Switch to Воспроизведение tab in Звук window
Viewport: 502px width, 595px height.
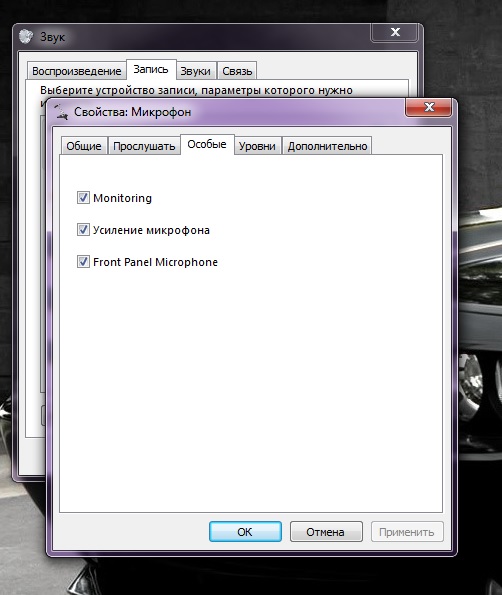tap(77, 71)
